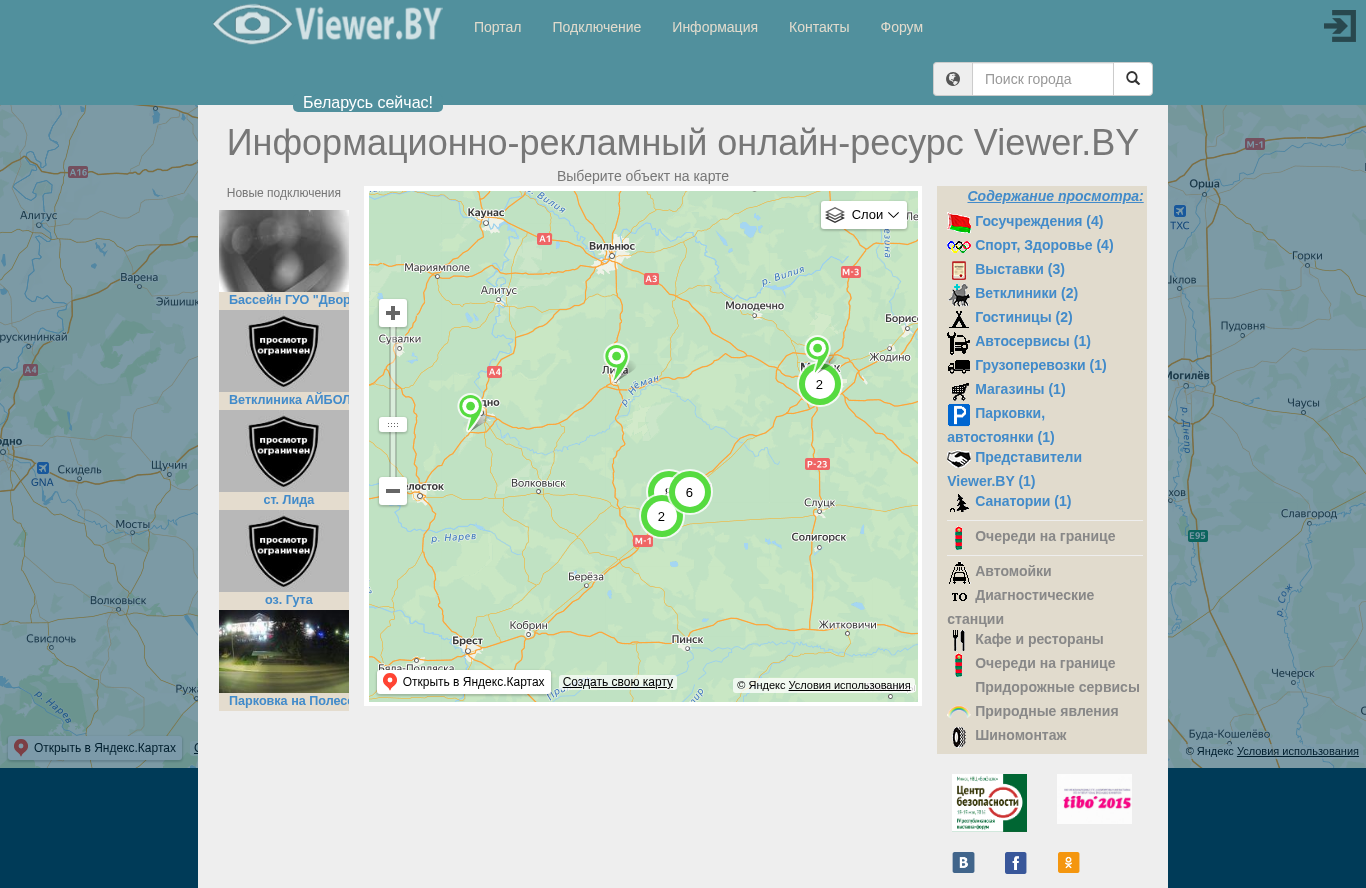This screenshot has width=1366, height=888.
Task: Open the Госучреждения (4) category link
Action: (x=1039, y=221)
